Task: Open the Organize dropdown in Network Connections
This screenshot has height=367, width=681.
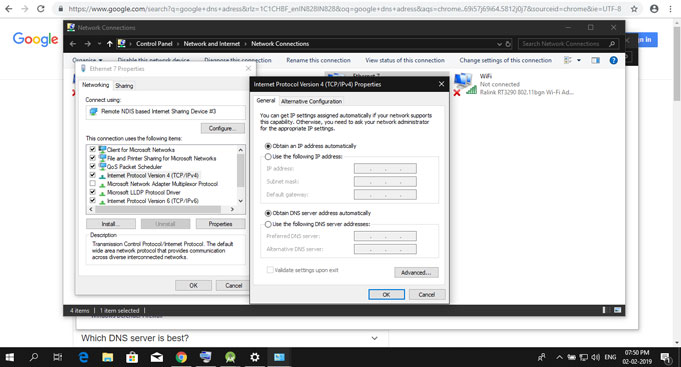Action: 87,60
